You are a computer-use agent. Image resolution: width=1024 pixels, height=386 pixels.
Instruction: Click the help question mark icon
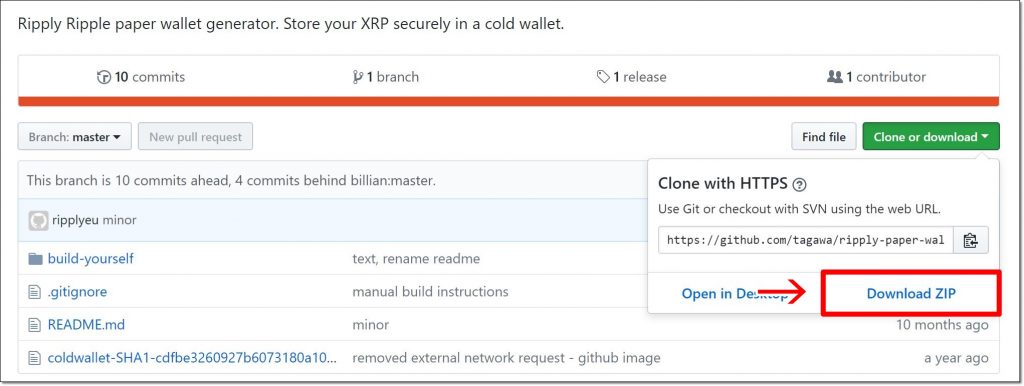(799, 185)
